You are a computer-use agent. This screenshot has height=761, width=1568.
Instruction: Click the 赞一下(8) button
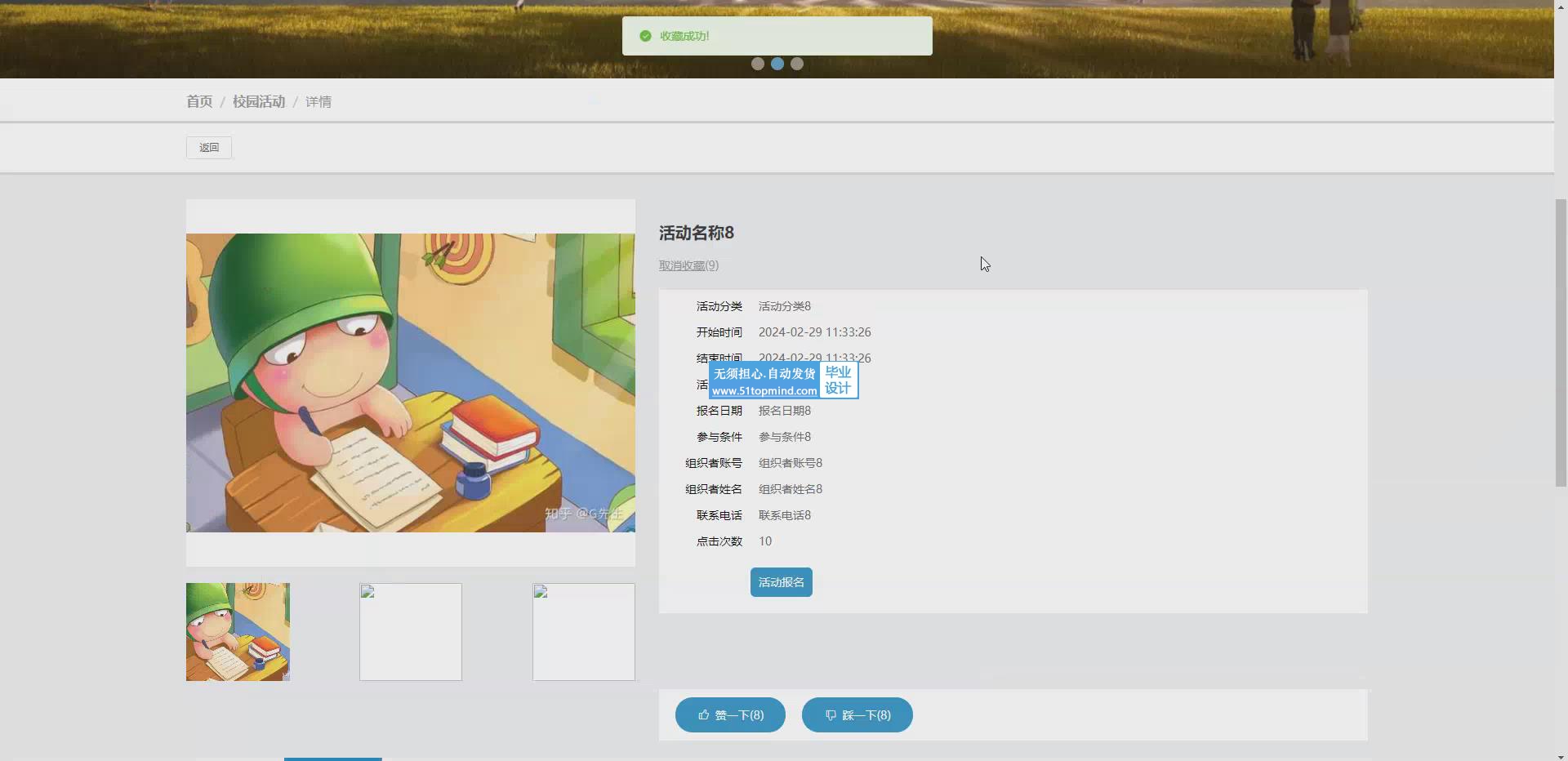(x=730, y=715)
